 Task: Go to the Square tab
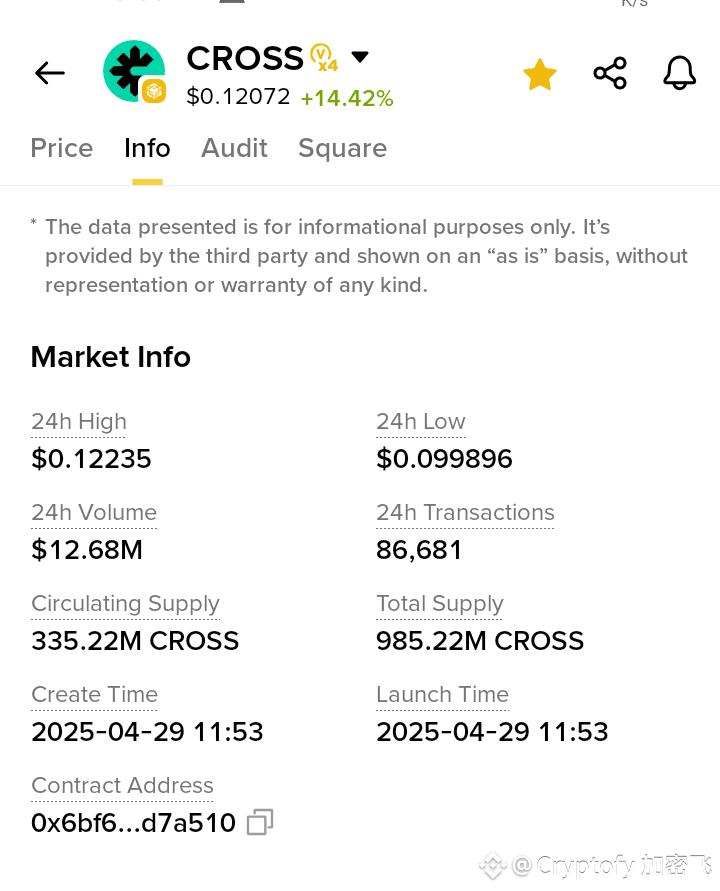tap(342, 148)
